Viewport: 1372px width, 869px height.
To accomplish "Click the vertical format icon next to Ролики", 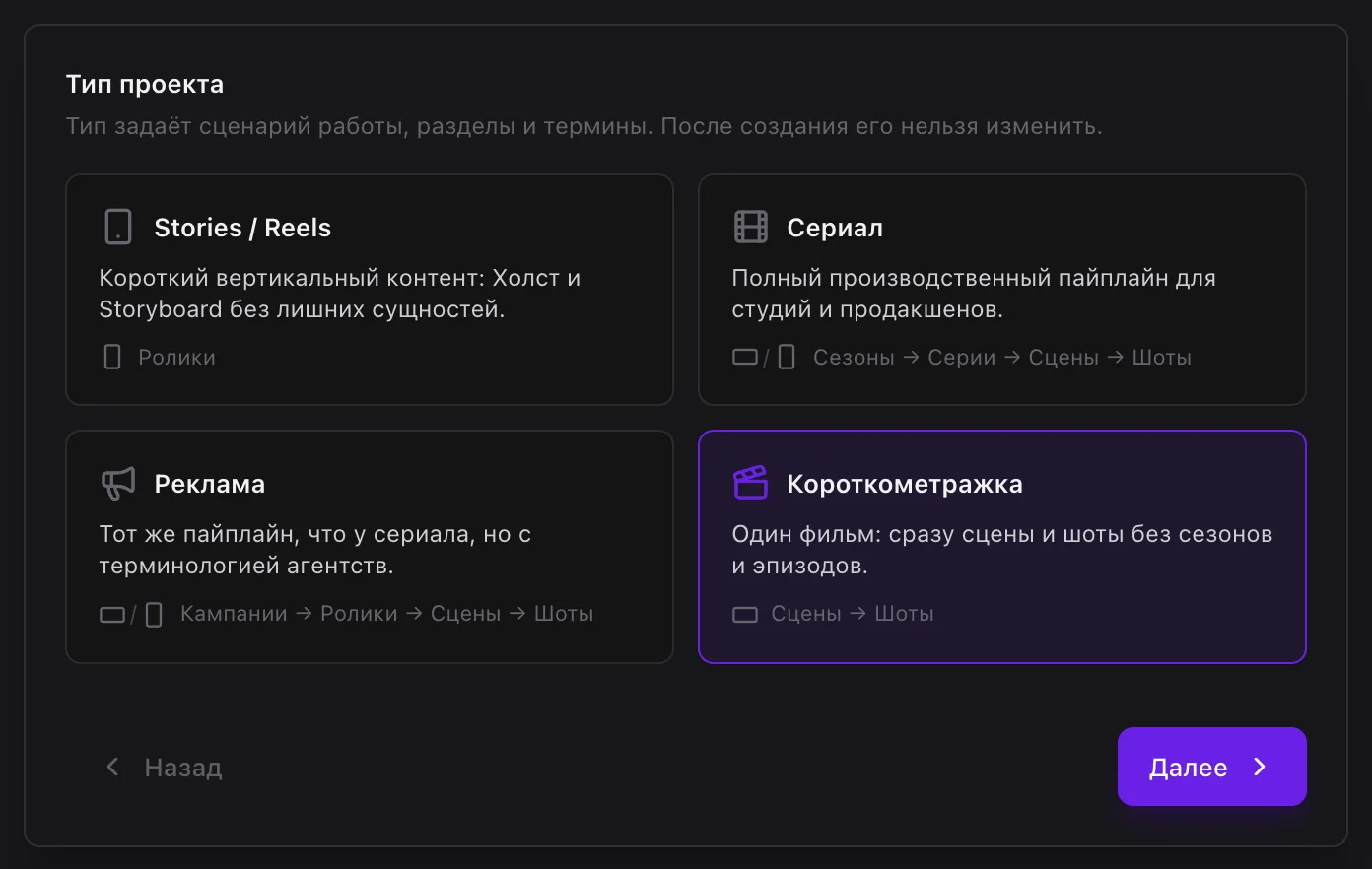I will (x=112, y=357).
